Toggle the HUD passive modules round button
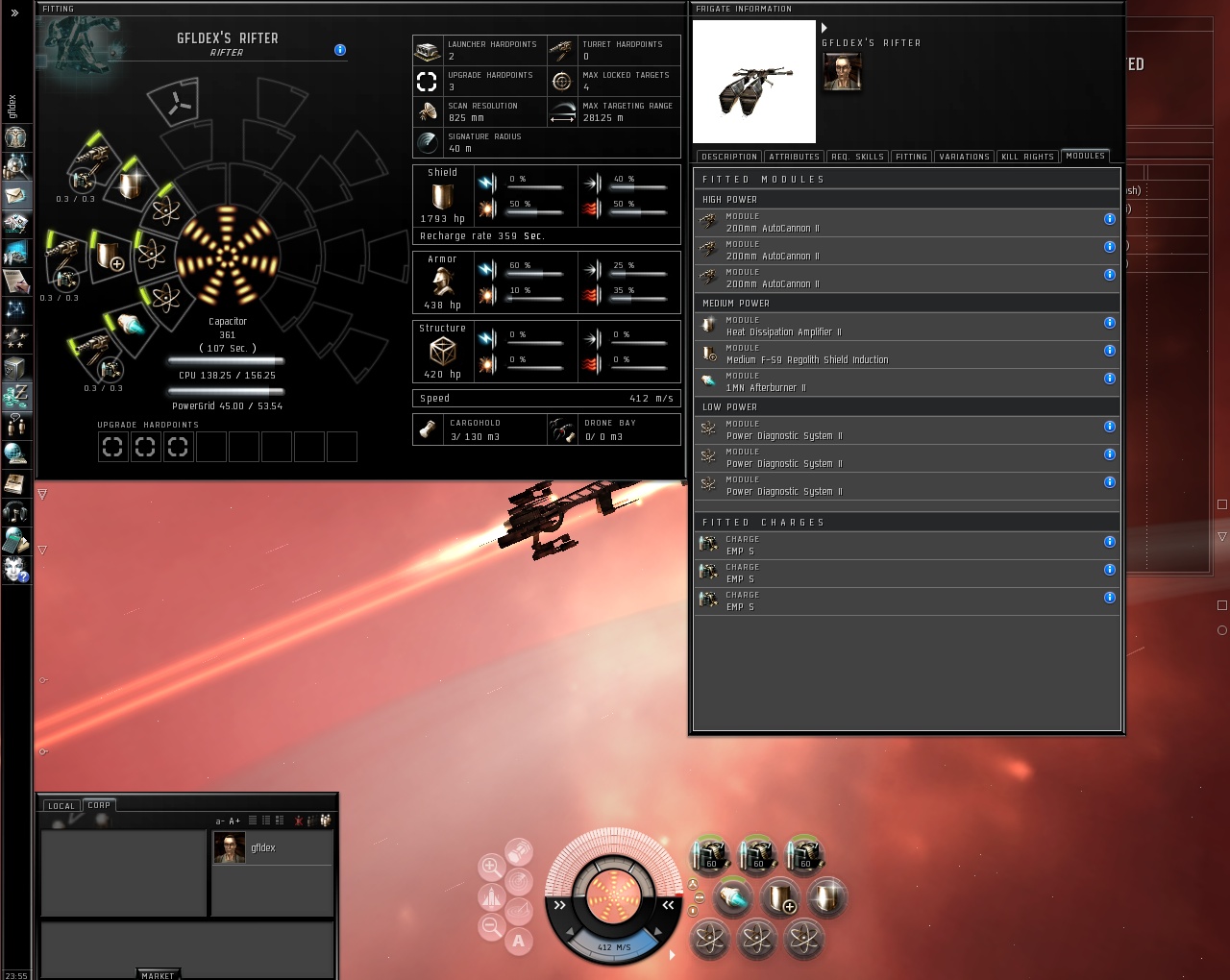This screenshot has width=1230, height=980. (700, 897)
